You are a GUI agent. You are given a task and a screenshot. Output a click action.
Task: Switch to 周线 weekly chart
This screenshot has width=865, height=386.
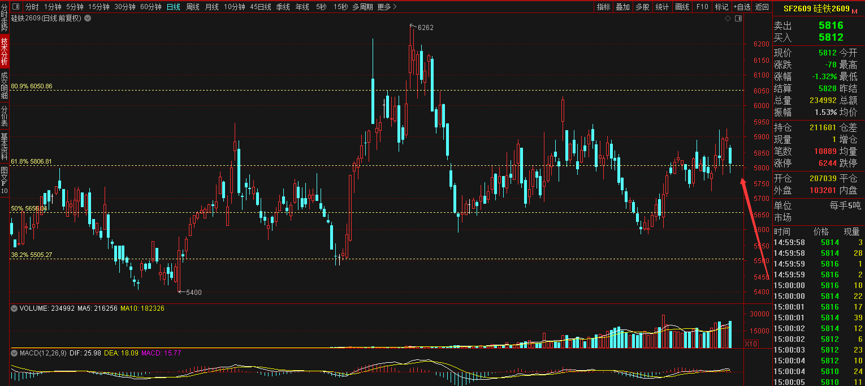193,7
